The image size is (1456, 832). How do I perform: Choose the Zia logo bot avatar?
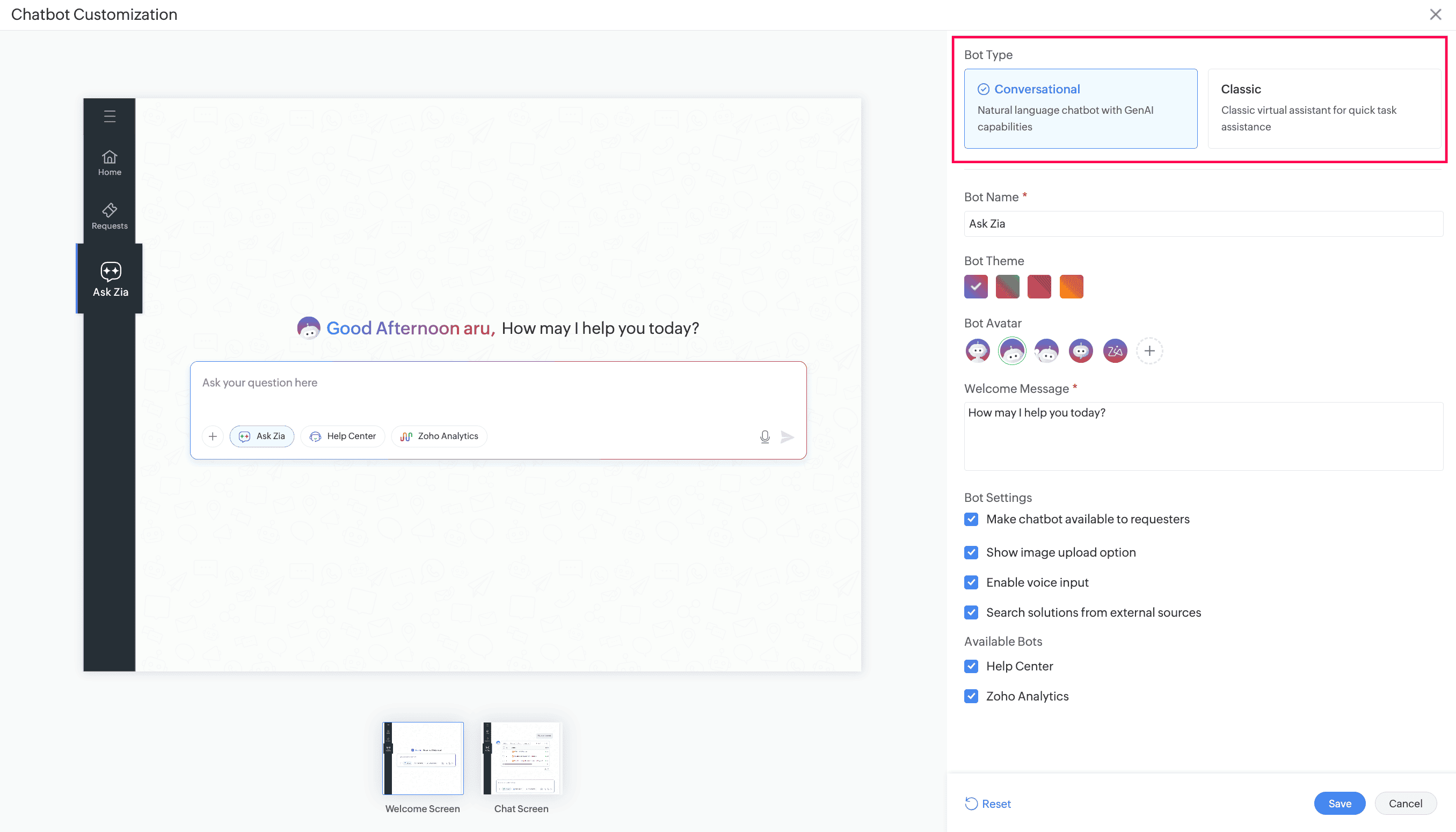(1115, 351)
